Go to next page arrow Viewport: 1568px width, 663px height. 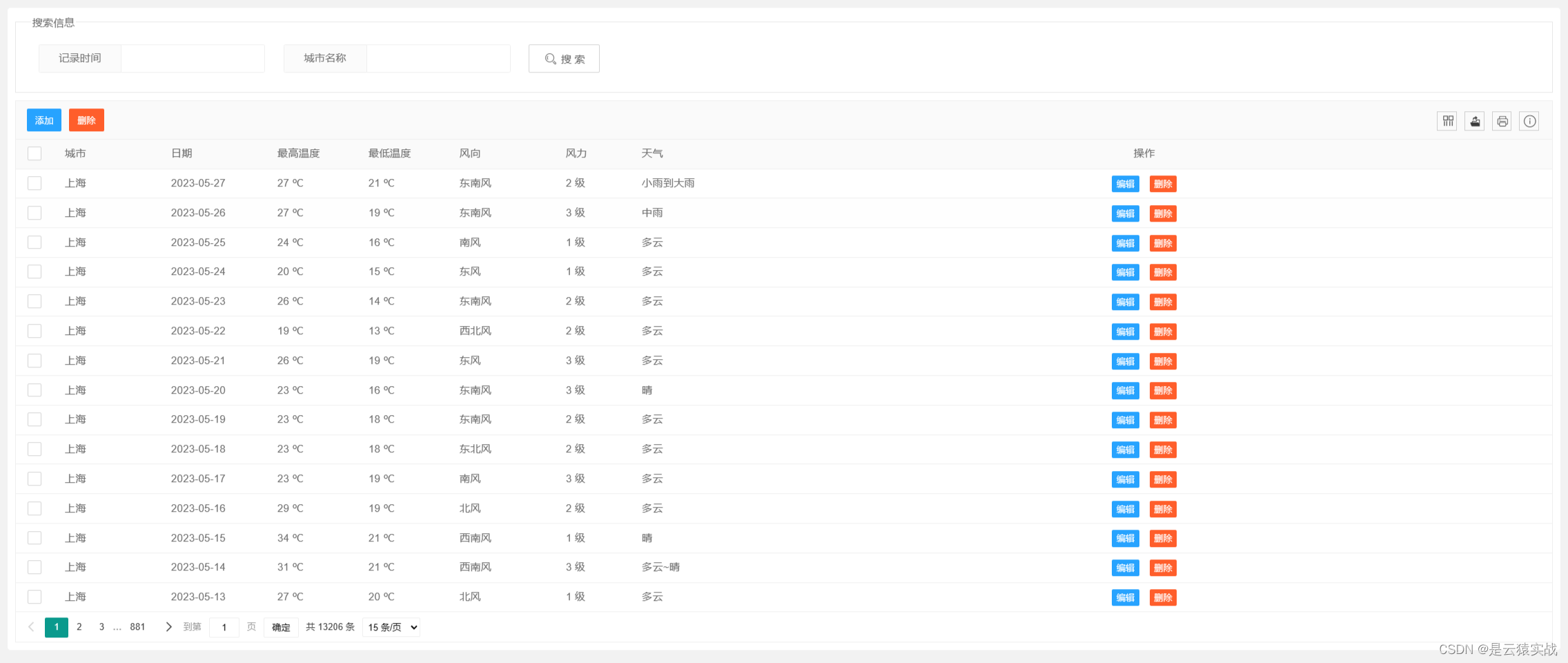pyautogui.click(x=168, y=627)
